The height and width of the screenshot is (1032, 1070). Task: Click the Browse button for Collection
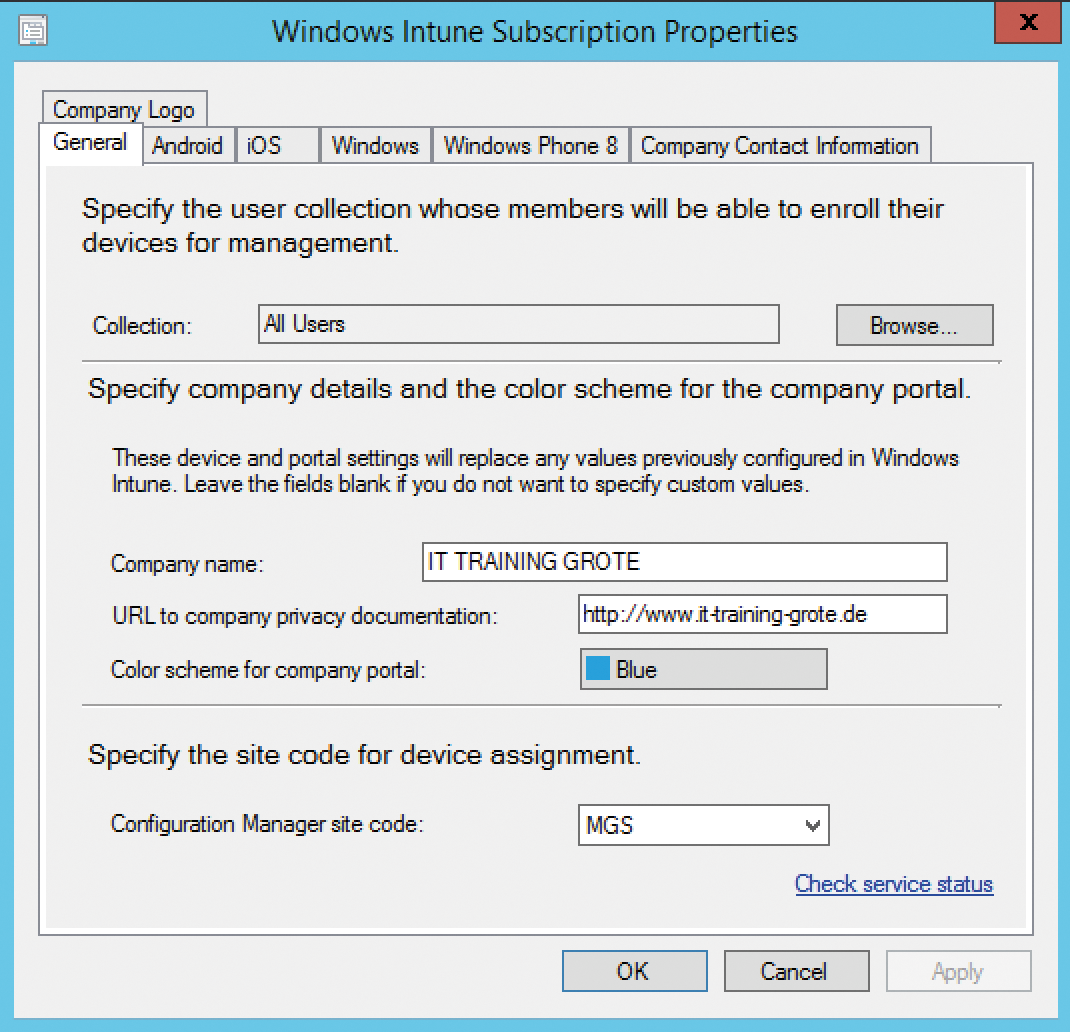913,325
